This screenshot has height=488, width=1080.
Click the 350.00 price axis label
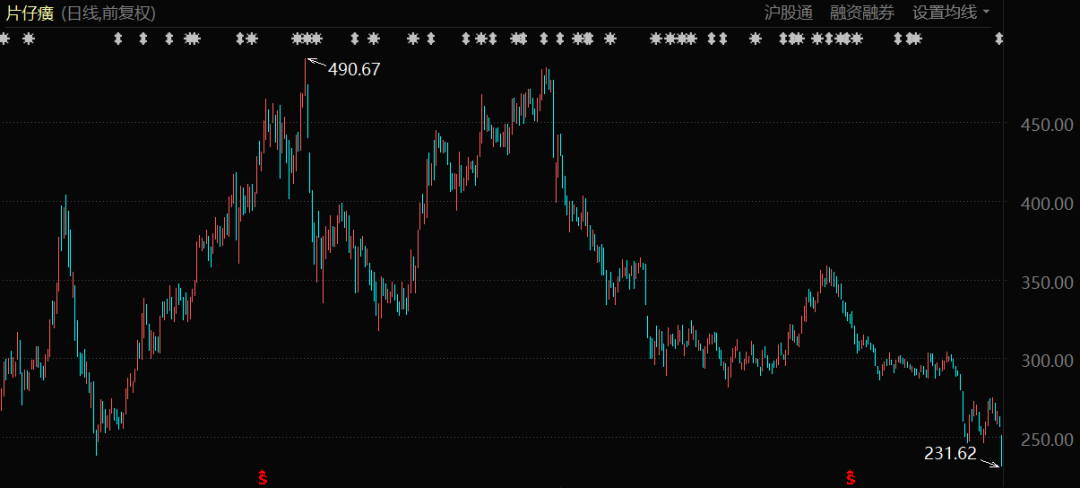pos(1041,282)
